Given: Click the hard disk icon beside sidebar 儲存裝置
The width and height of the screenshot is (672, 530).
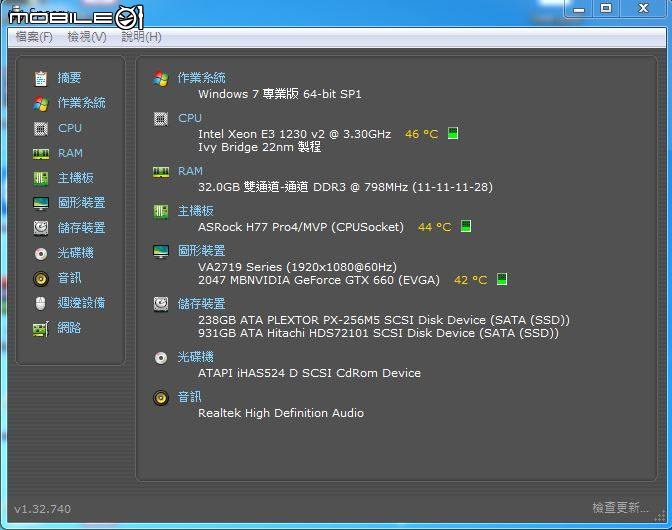Looking at the screenshot, I should (41, 228).
